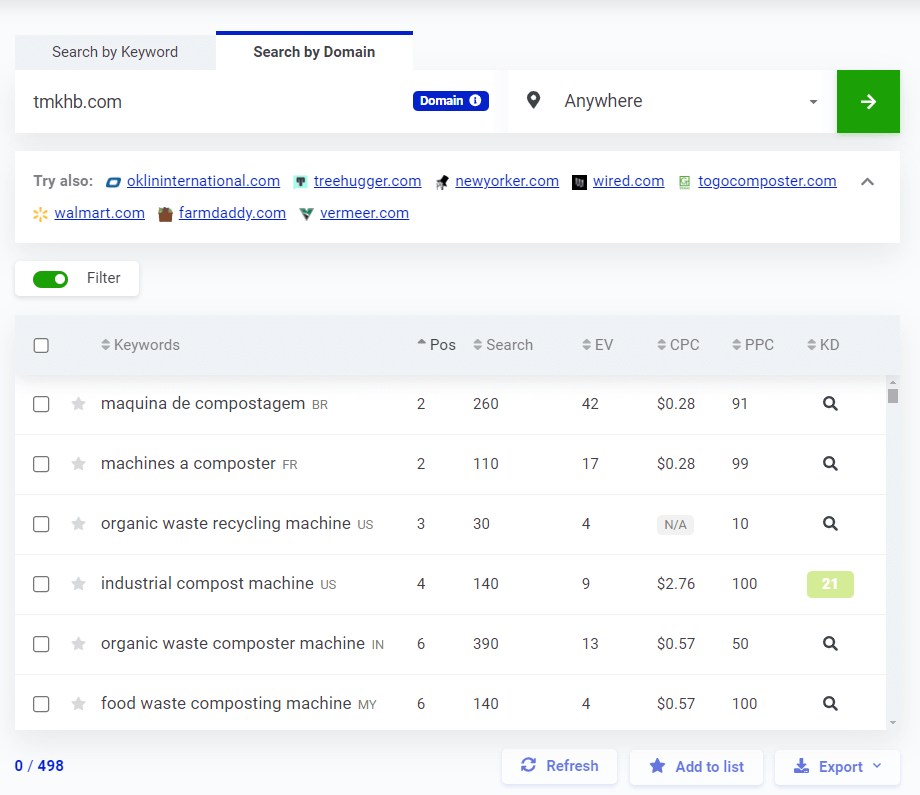
Task: Star the maquina de compostagem keyword
Action: (78, 404)
